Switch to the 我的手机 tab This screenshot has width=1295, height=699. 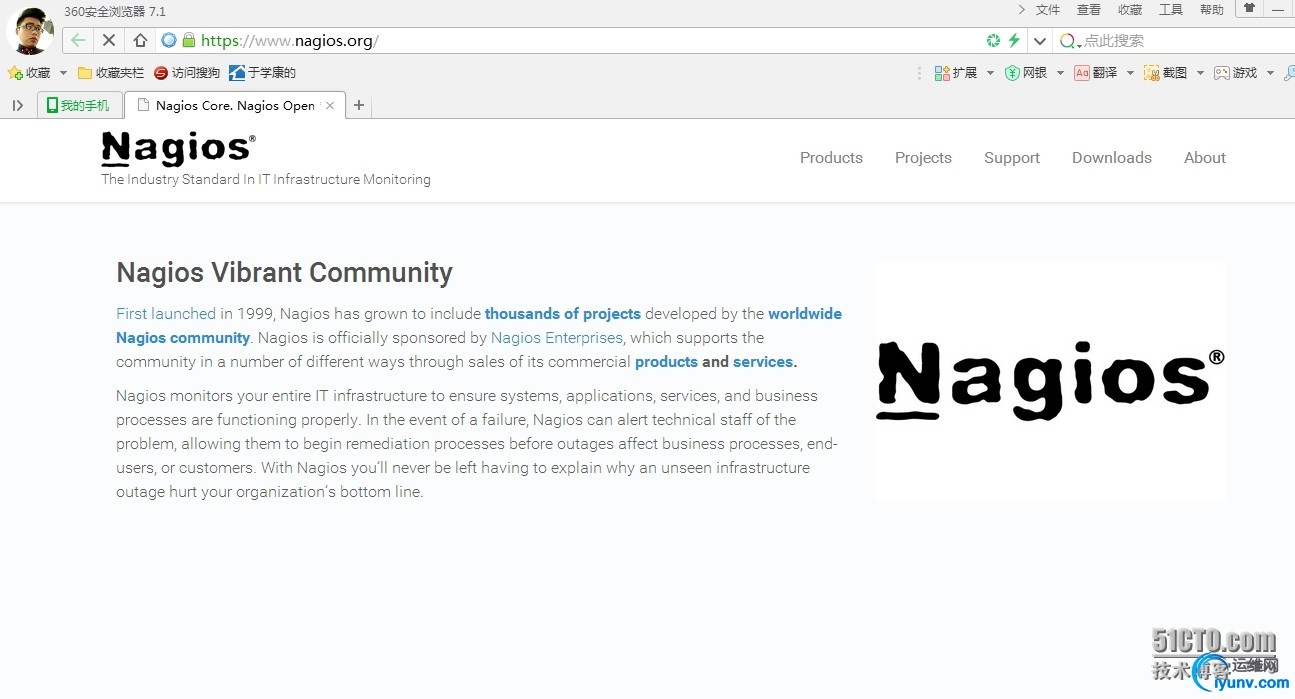pos(80,105)
